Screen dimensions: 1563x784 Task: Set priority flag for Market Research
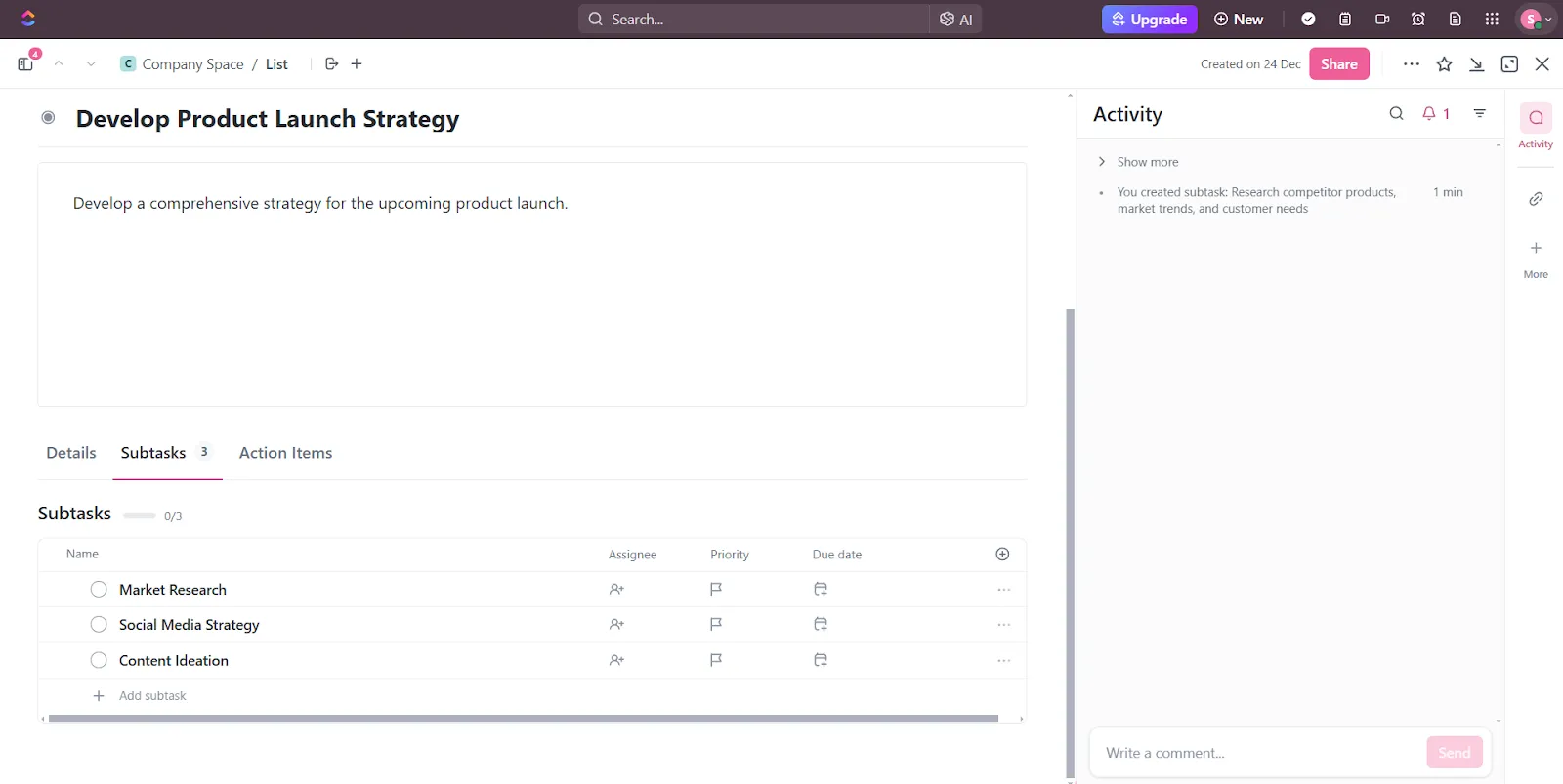[716, 589]
